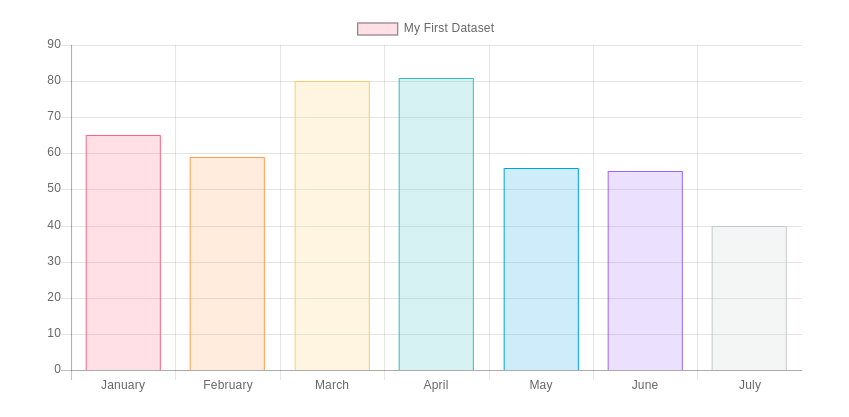Click the July axis label
Screen dimensions: 849x417
point(750,385)
